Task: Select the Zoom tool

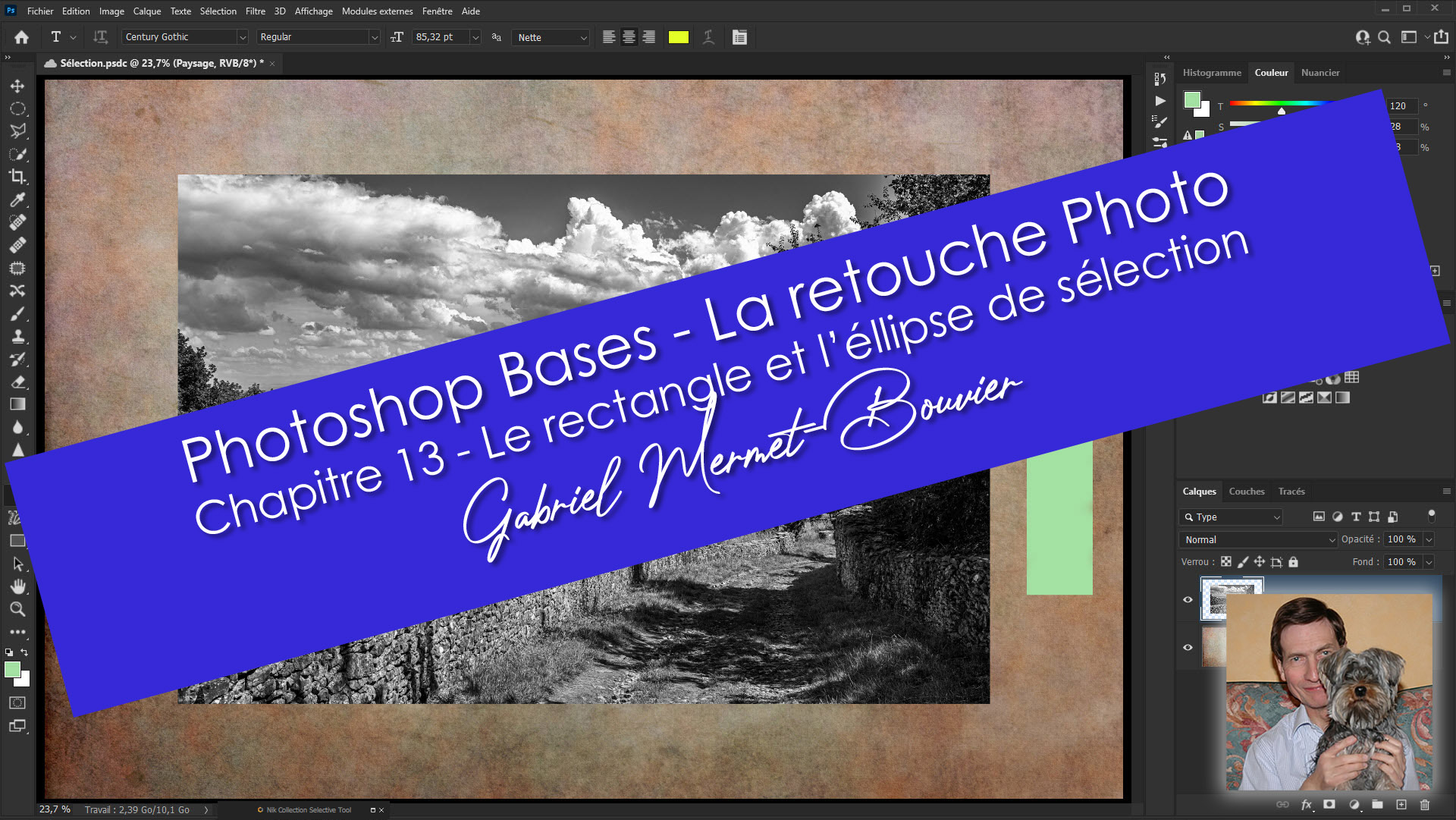Action: pyautogui.click(x=17, y=609)
